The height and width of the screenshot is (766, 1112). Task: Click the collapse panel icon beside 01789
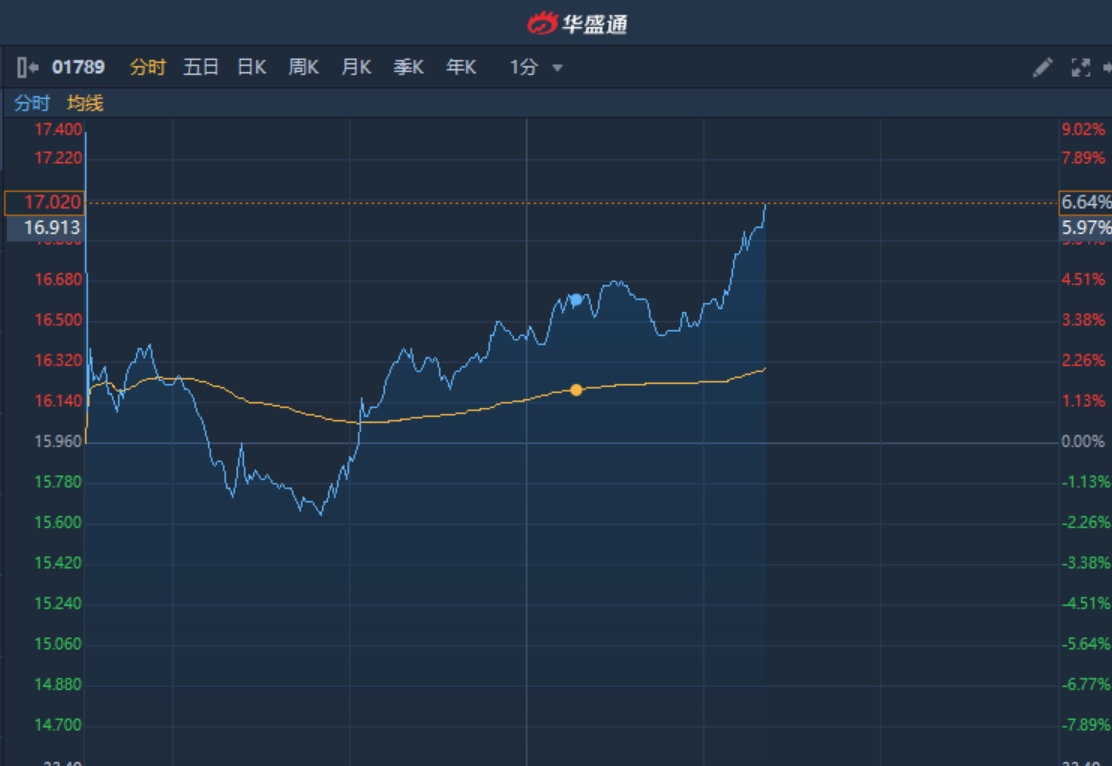tap(27, 68)
